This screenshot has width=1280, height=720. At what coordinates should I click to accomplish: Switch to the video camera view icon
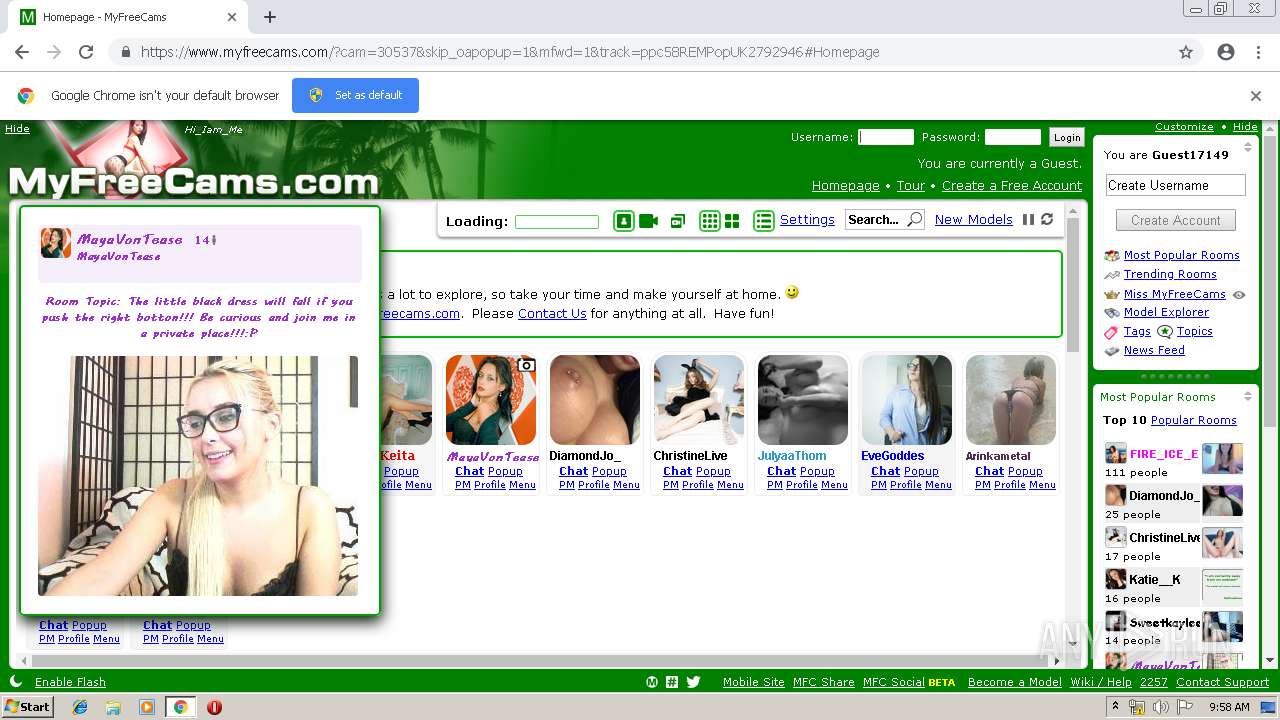tap(649, 221)
